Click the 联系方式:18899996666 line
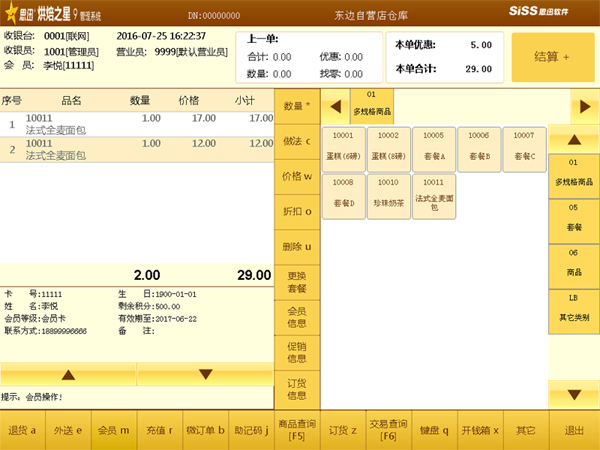Screen dimensions: 600x450 (46, 331)
